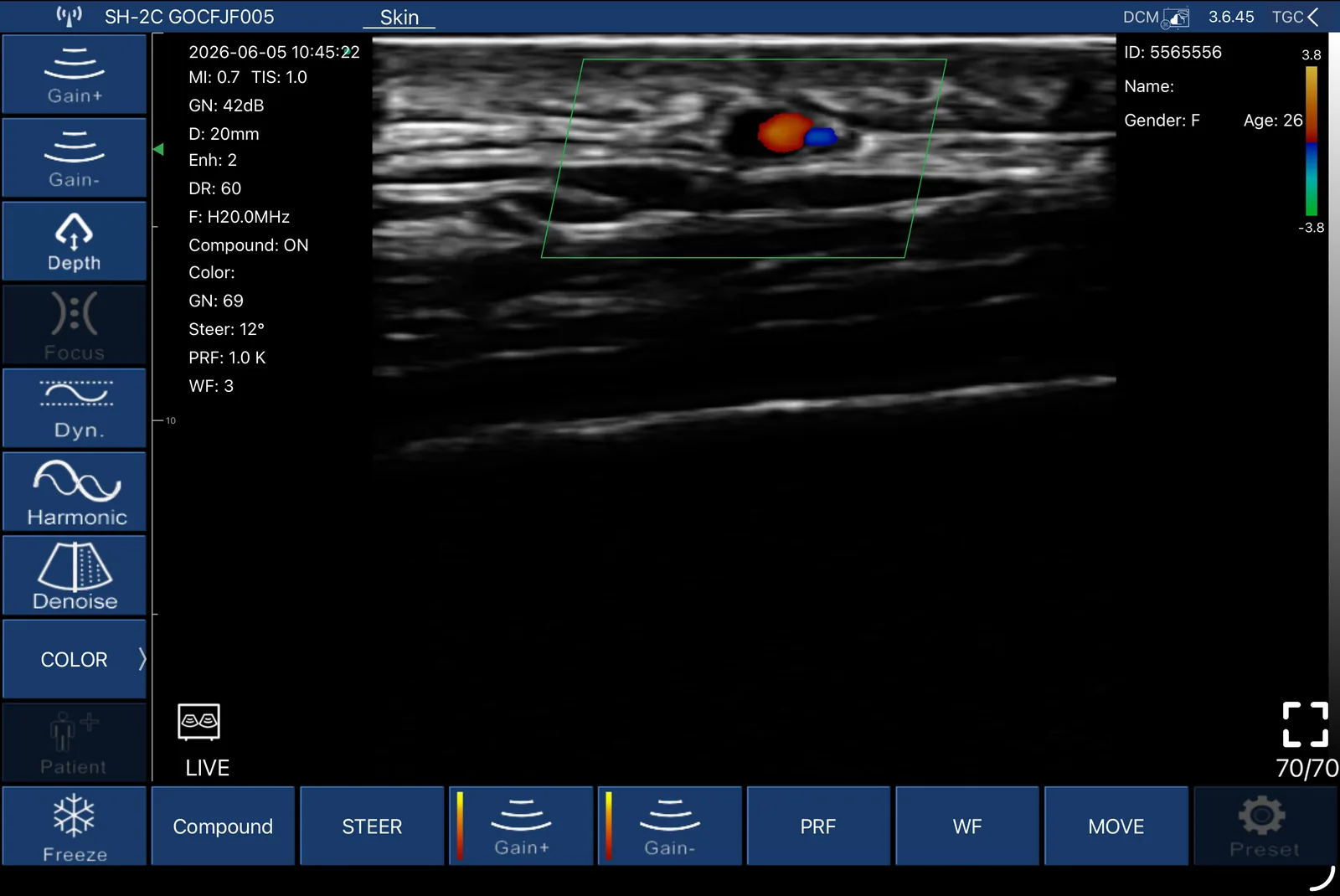Expand the TGC panel chevron
This screenshot has width=1340, height=896.
(1312, 17)
